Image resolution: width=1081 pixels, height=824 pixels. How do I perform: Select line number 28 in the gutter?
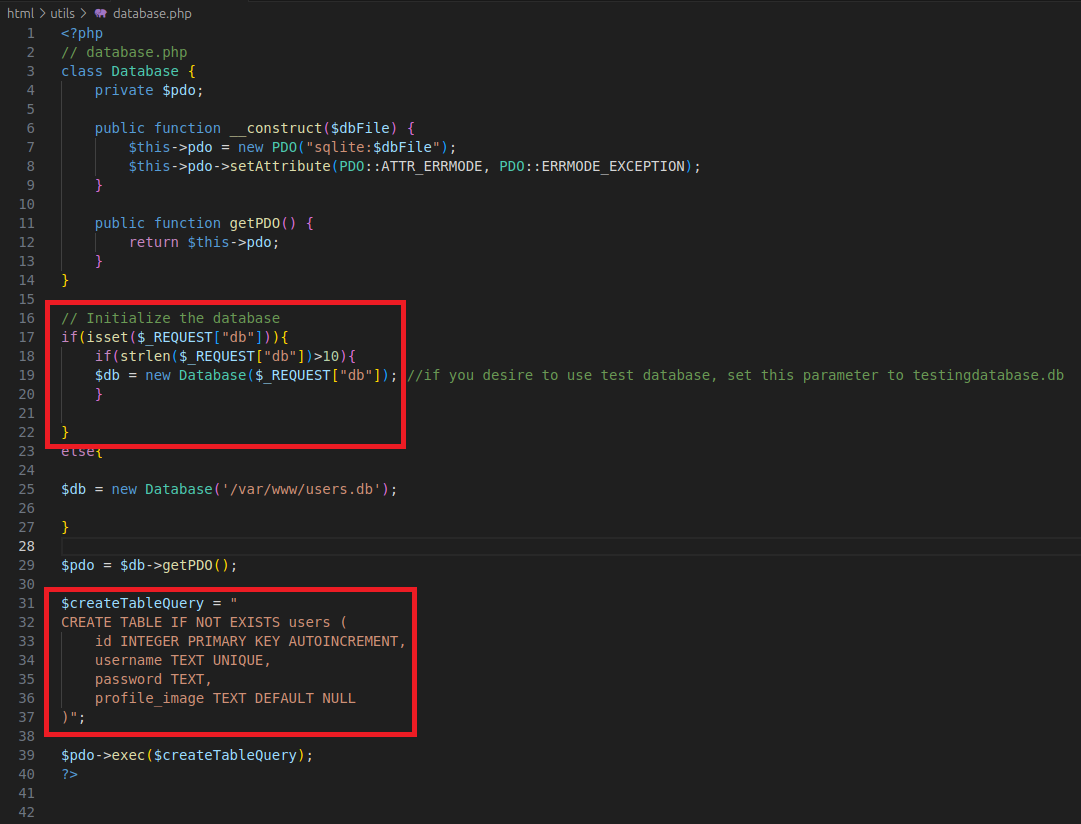click(26, 546)
